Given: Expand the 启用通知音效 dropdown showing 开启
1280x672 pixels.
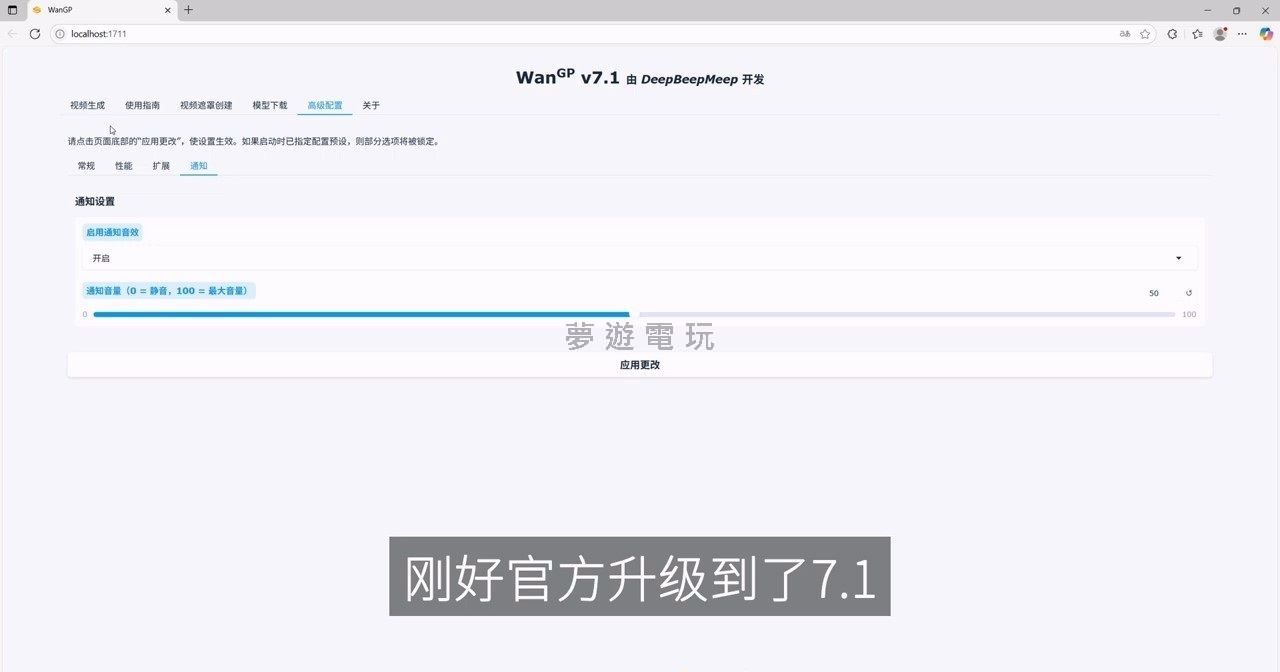Looking at the screenshot, I should point(640,258).
